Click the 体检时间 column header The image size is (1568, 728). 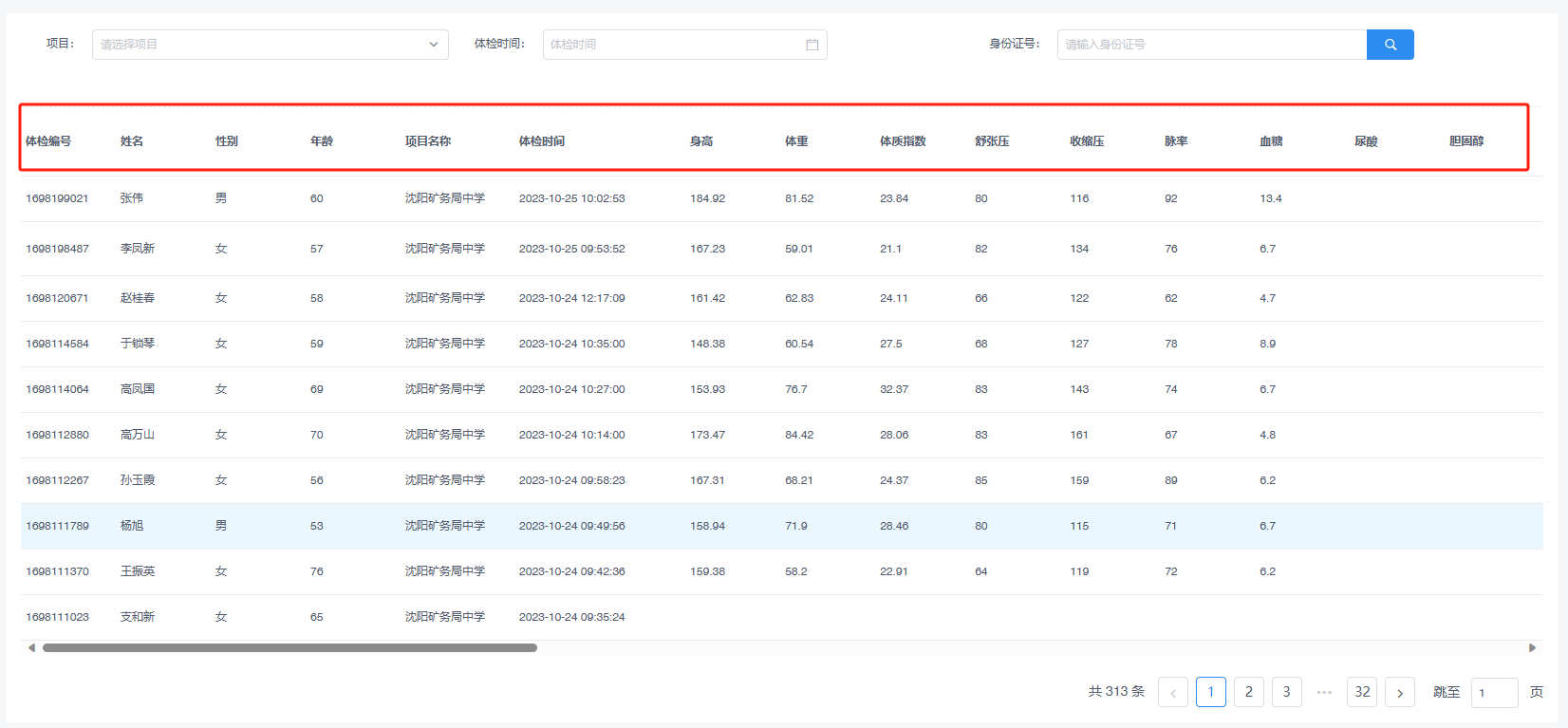(x=541, y=141)
